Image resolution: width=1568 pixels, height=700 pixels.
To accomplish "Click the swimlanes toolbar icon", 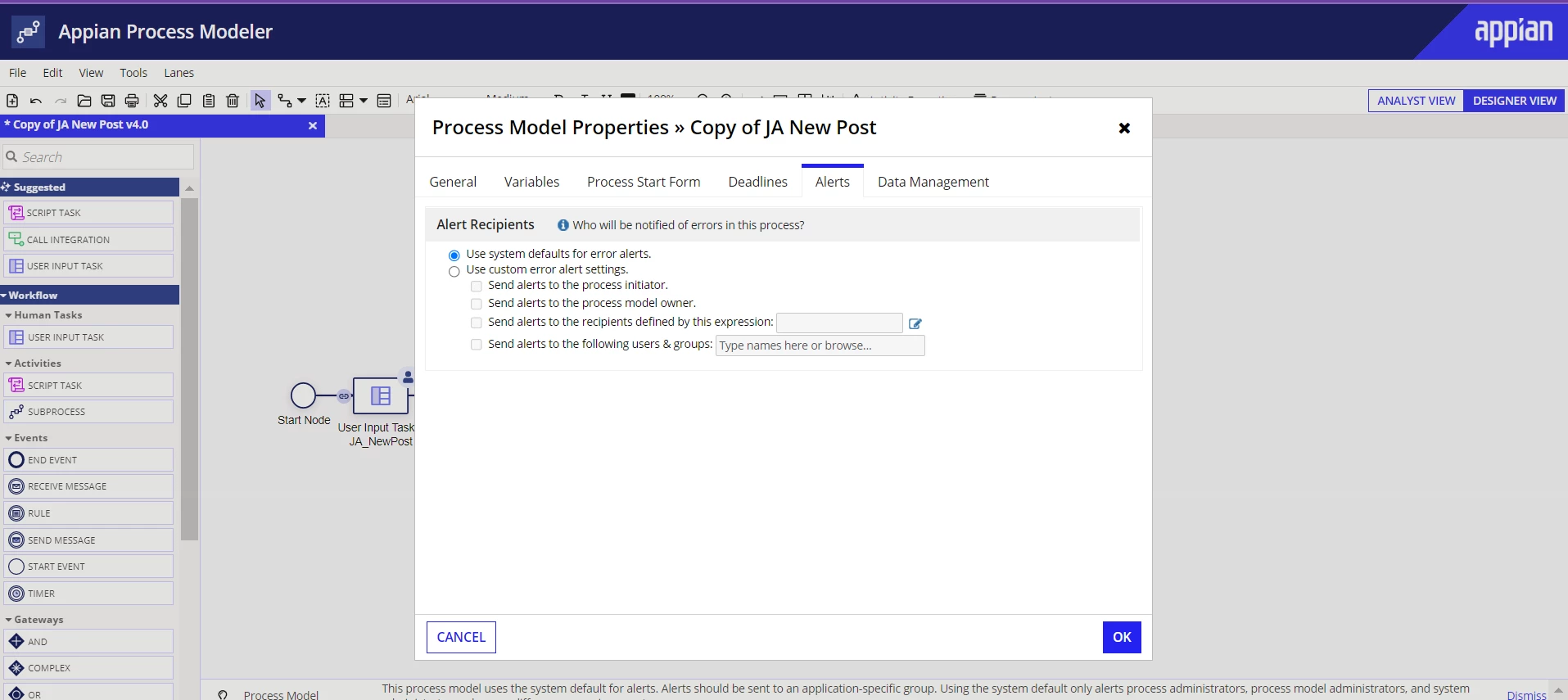I will coord(346,101).
